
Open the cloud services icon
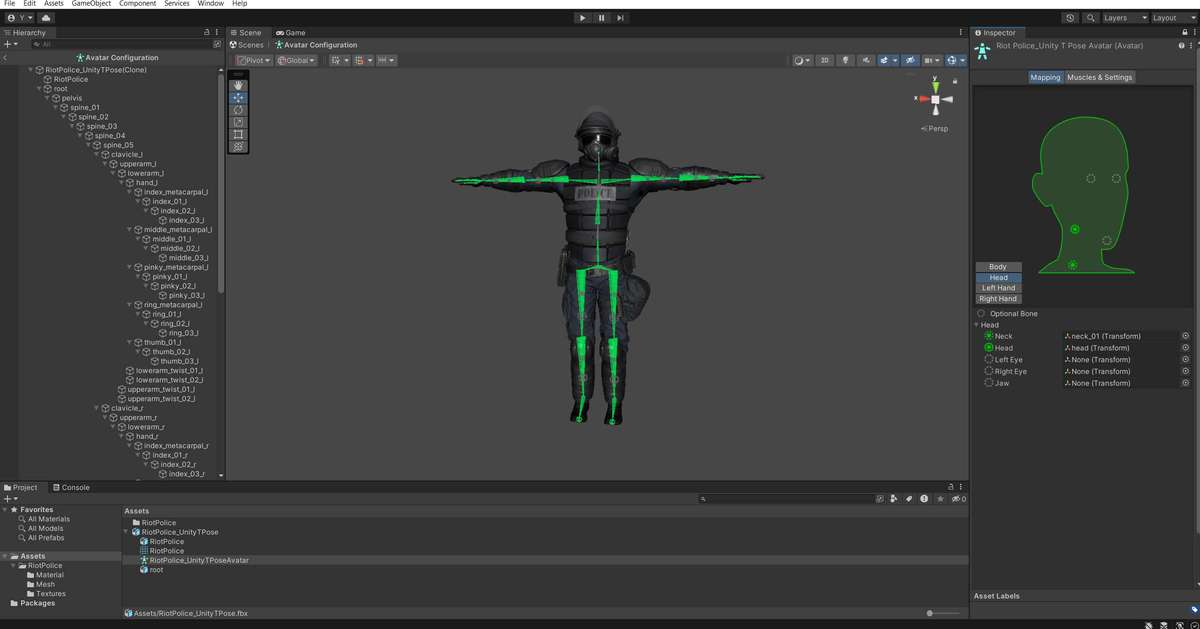[48, 18]
